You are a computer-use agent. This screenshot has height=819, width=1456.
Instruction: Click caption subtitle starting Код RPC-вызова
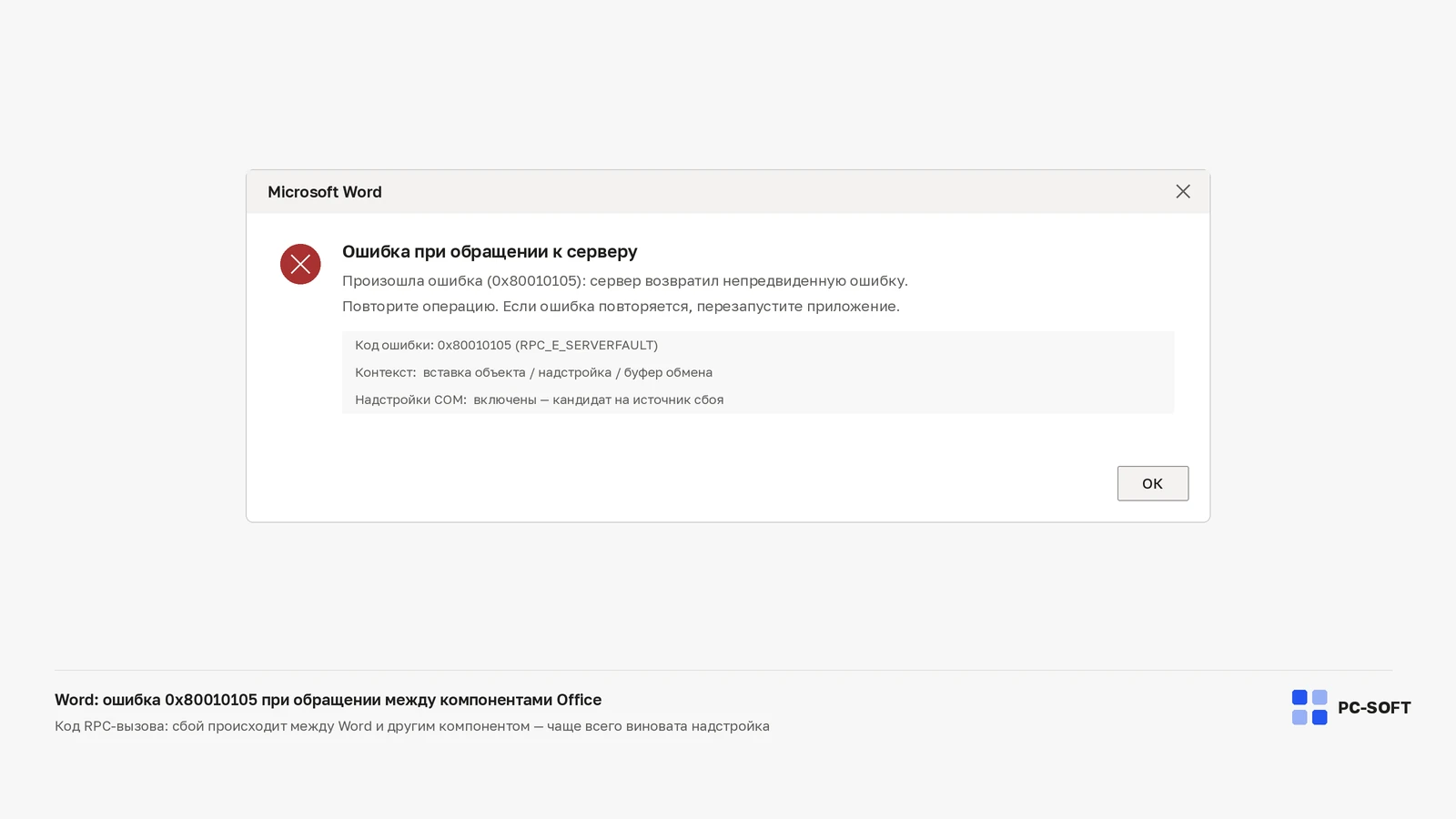[412, 726]
